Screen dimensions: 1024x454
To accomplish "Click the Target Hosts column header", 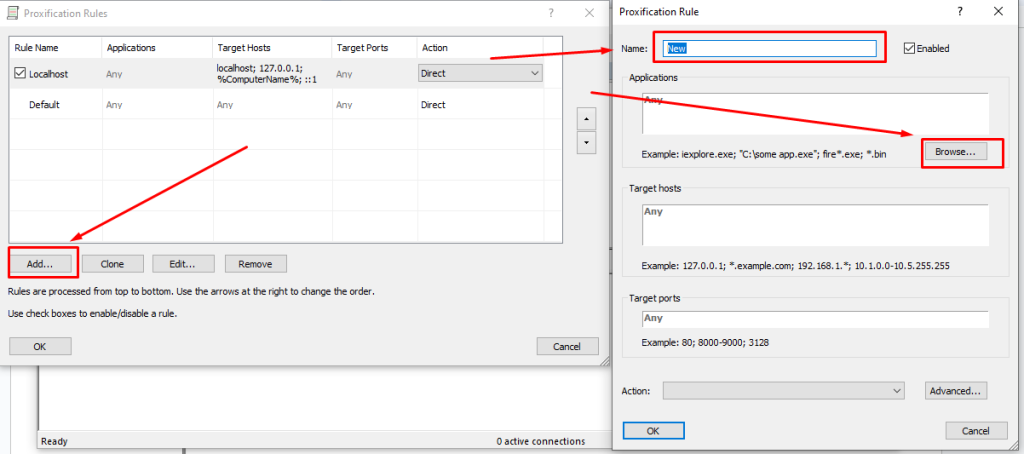I will pyautogui.click(x=272, y=48).
